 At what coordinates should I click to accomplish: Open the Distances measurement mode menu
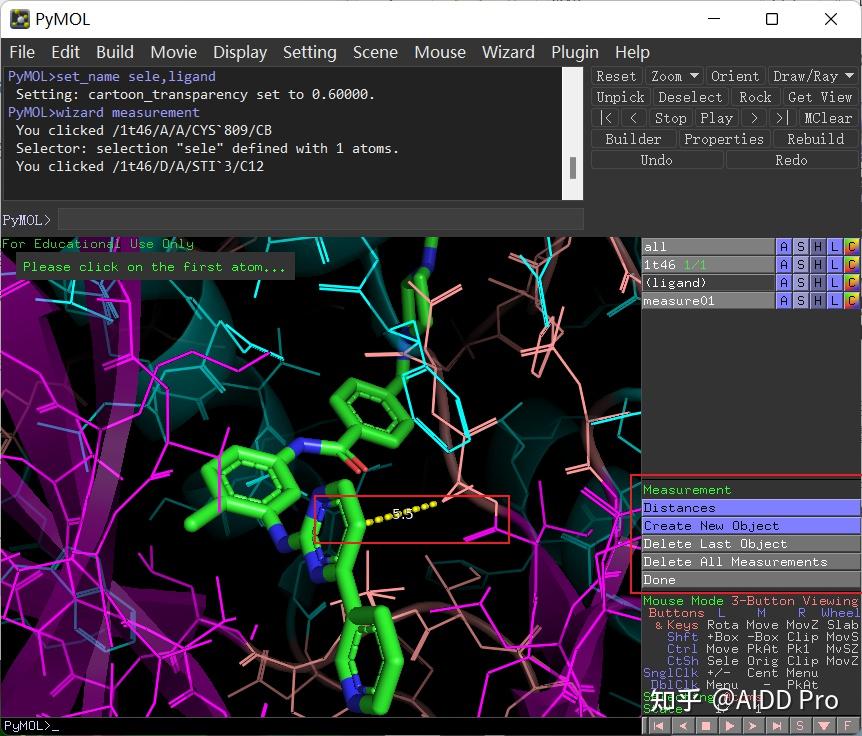(x=750, y=508)
